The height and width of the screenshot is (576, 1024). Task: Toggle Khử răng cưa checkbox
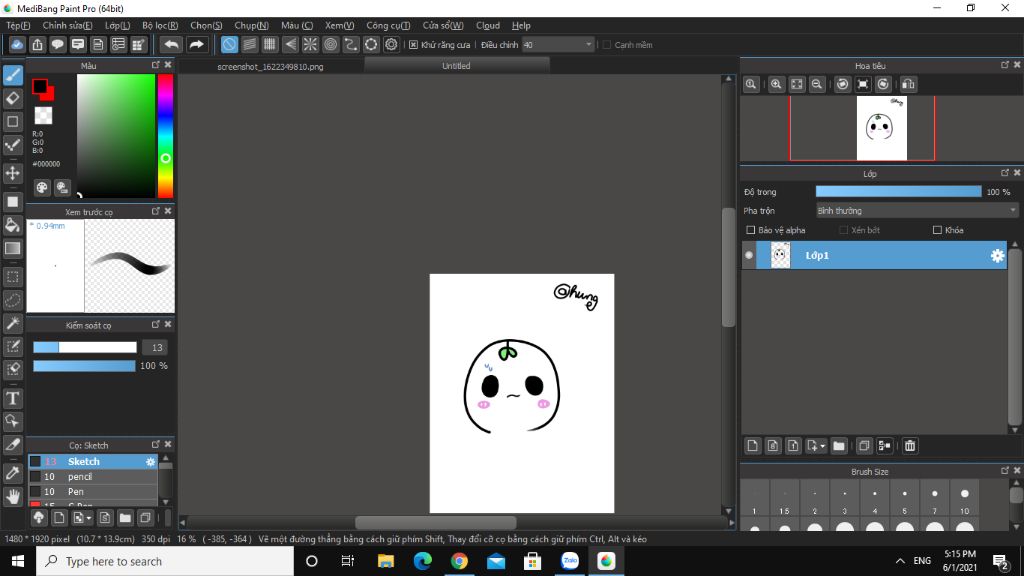413,45
